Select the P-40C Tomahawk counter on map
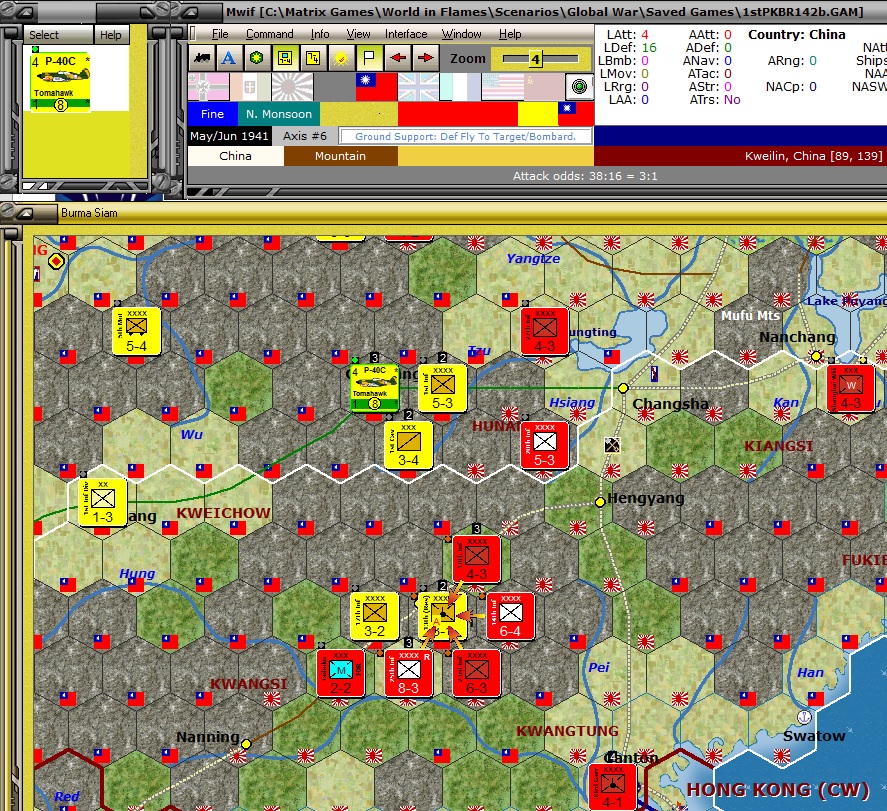The image size is (887, 811). (374, 387)
